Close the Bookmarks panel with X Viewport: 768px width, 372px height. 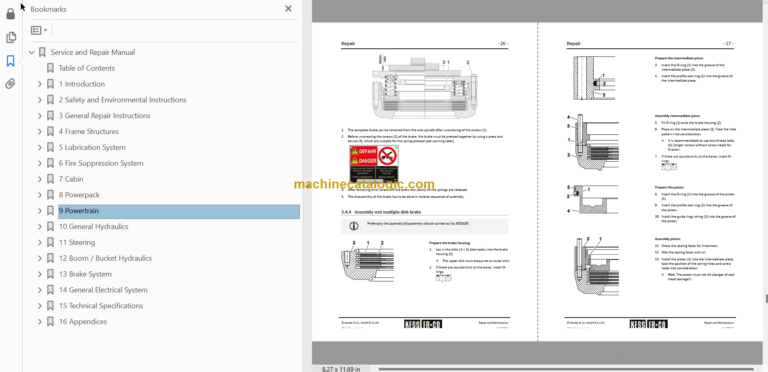(x=288, y=9)
